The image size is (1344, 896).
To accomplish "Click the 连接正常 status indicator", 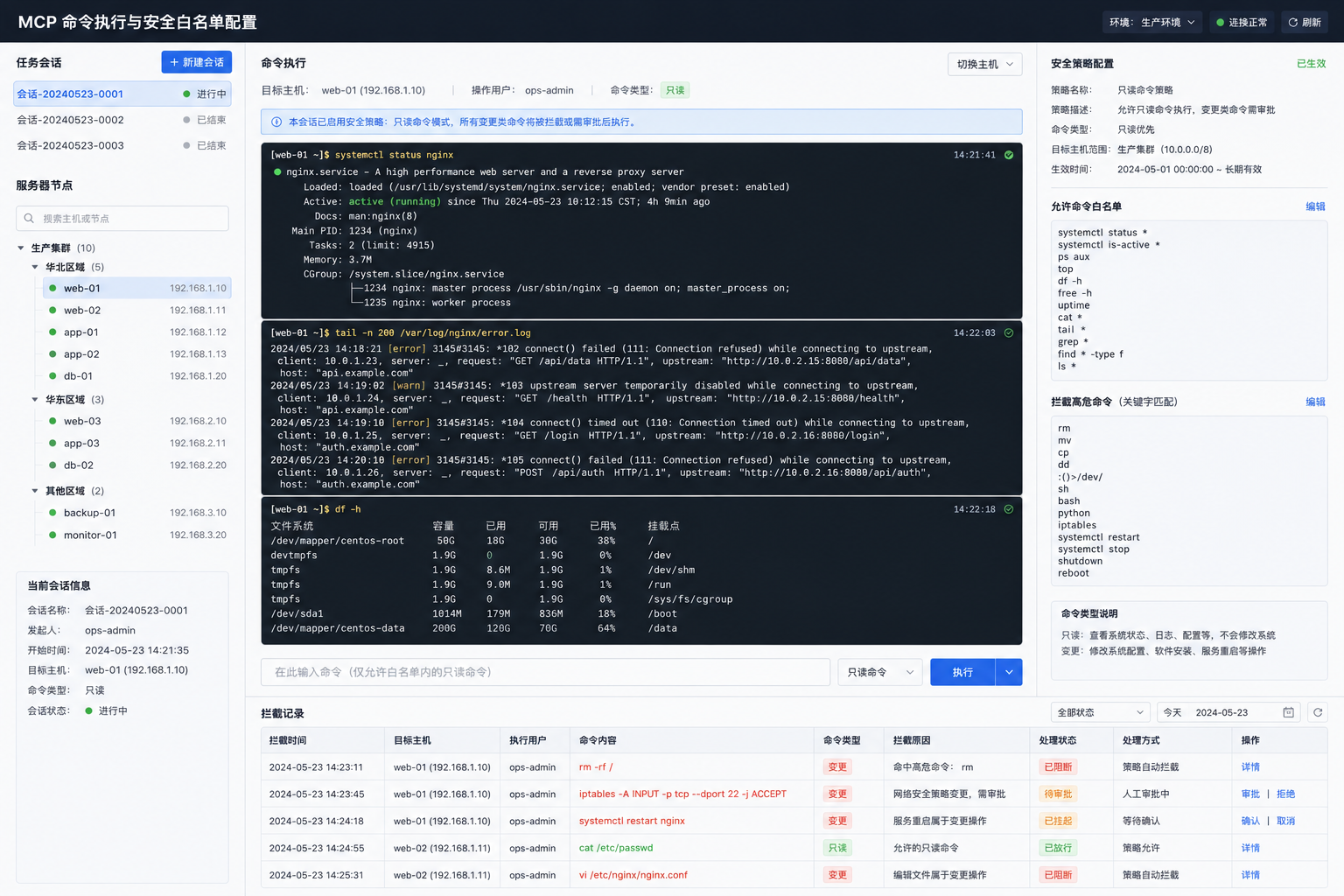I will tap(1242, 23).
